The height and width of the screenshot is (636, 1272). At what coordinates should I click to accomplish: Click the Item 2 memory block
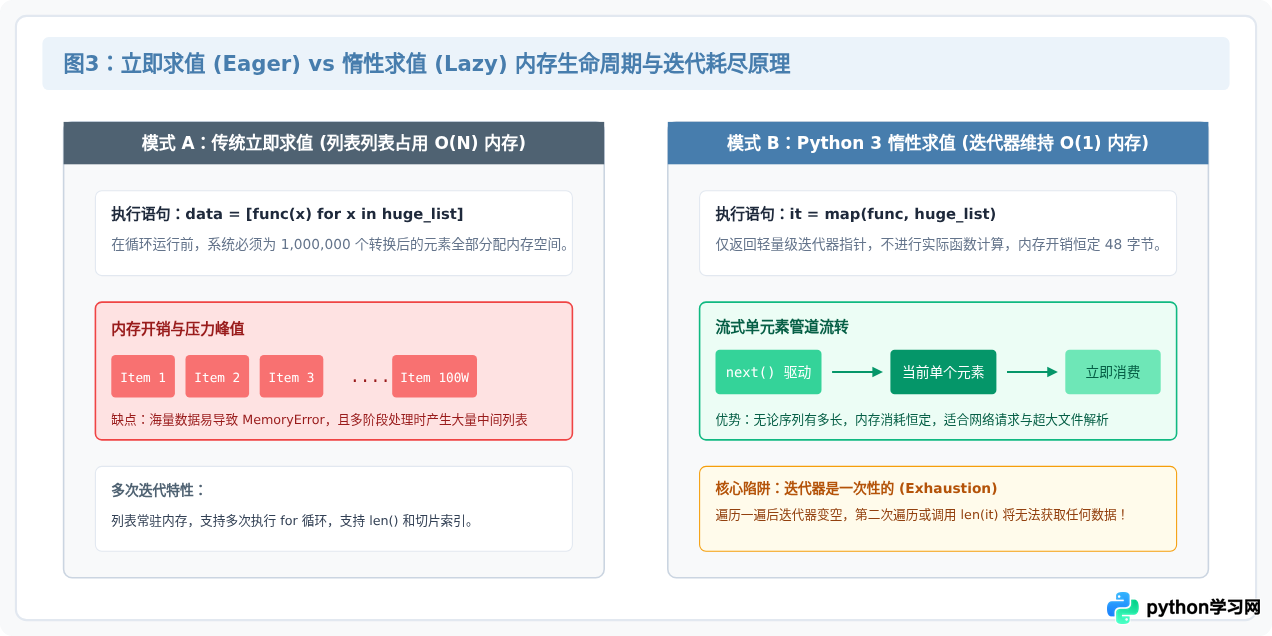pyautogui.click(x=217, y=376)
